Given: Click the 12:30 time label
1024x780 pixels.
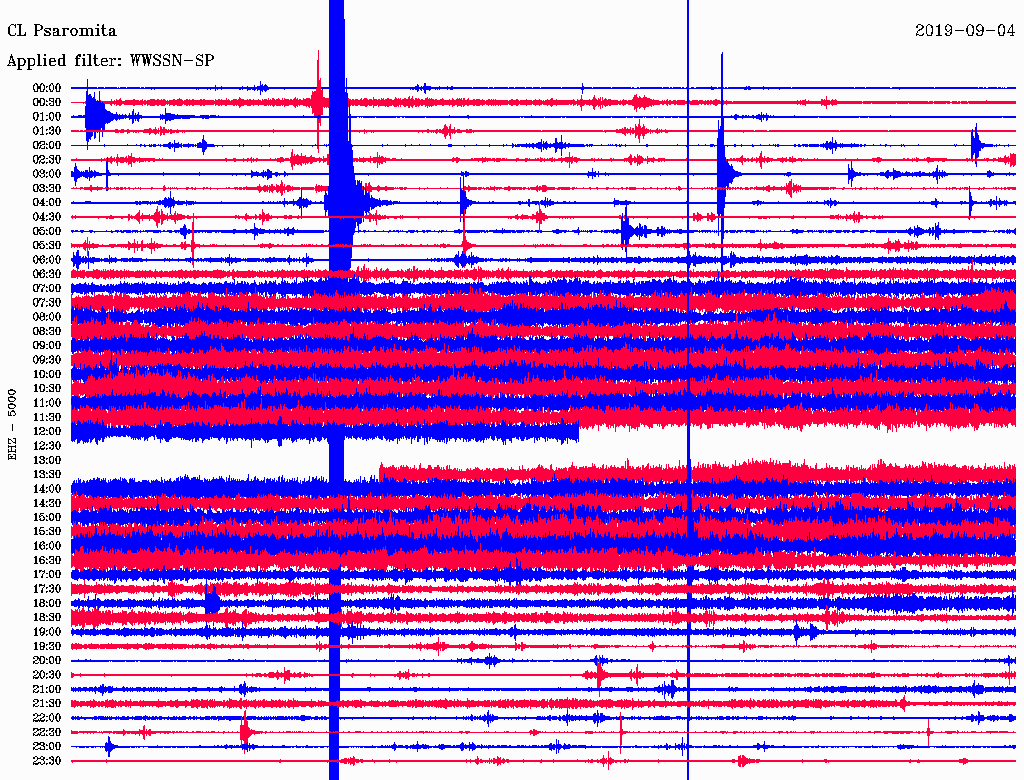Looking at the screenshot, I should [47, 446].
